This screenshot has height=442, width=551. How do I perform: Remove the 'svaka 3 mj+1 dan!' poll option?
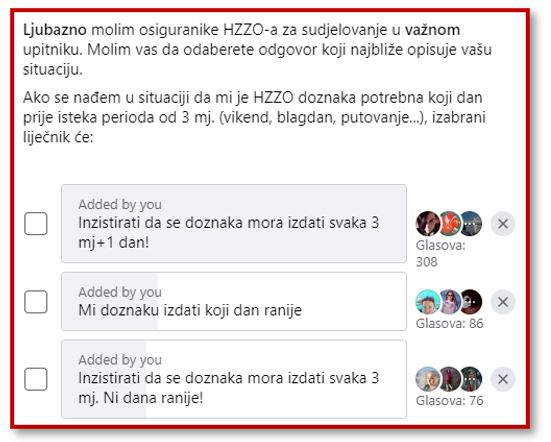point(503,223)
